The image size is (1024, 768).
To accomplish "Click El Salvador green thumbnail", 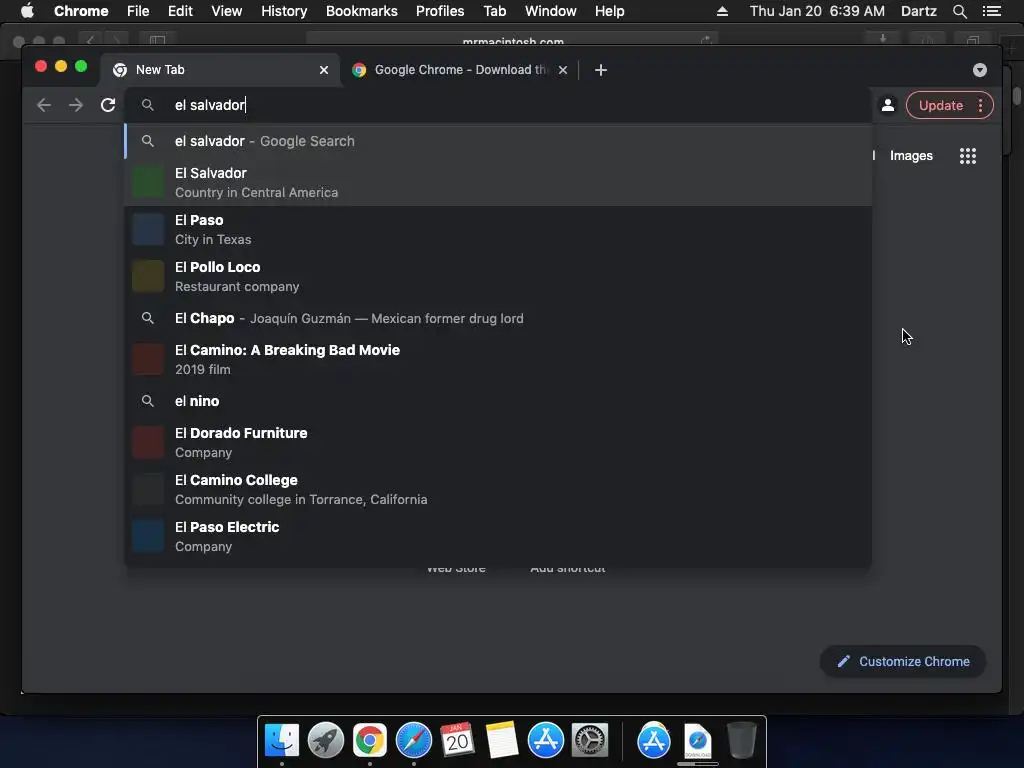I will (148, 182).
